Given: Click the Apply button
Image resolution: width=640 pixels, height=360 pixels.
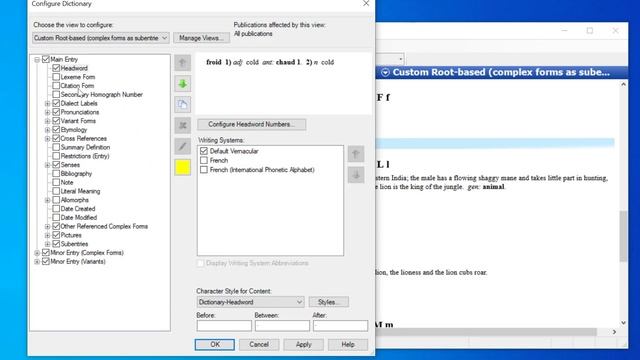Looking at the screenshot, I should tap(303, 344).
